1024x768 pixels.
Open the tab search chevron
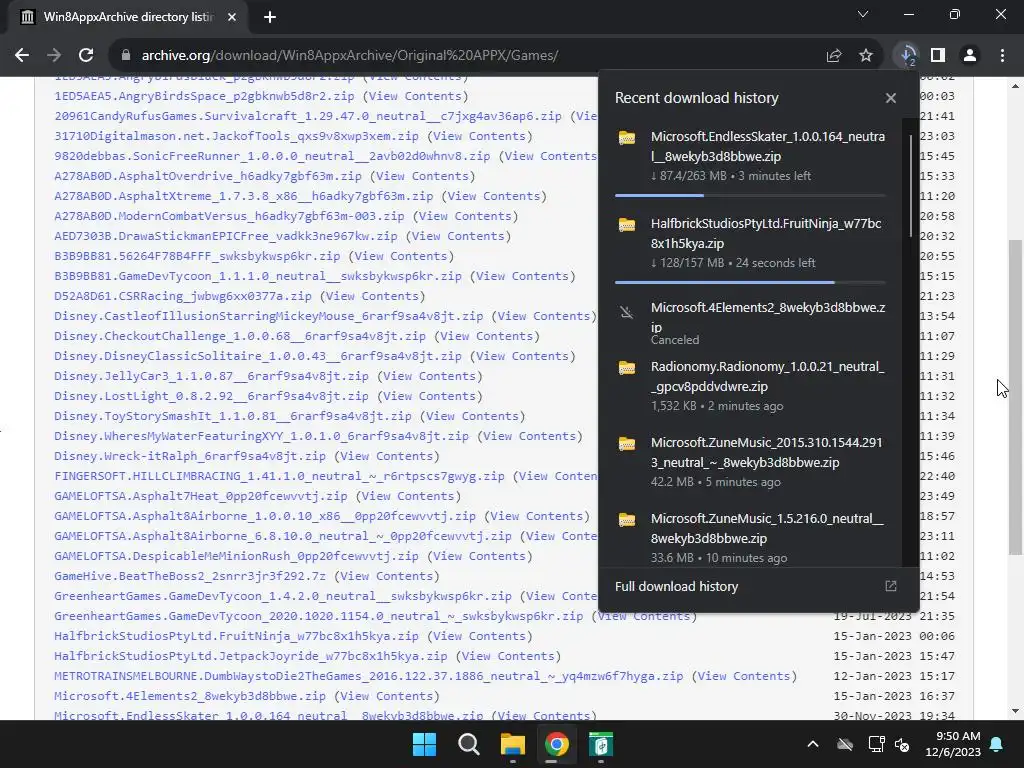click(x=863, y=14)
